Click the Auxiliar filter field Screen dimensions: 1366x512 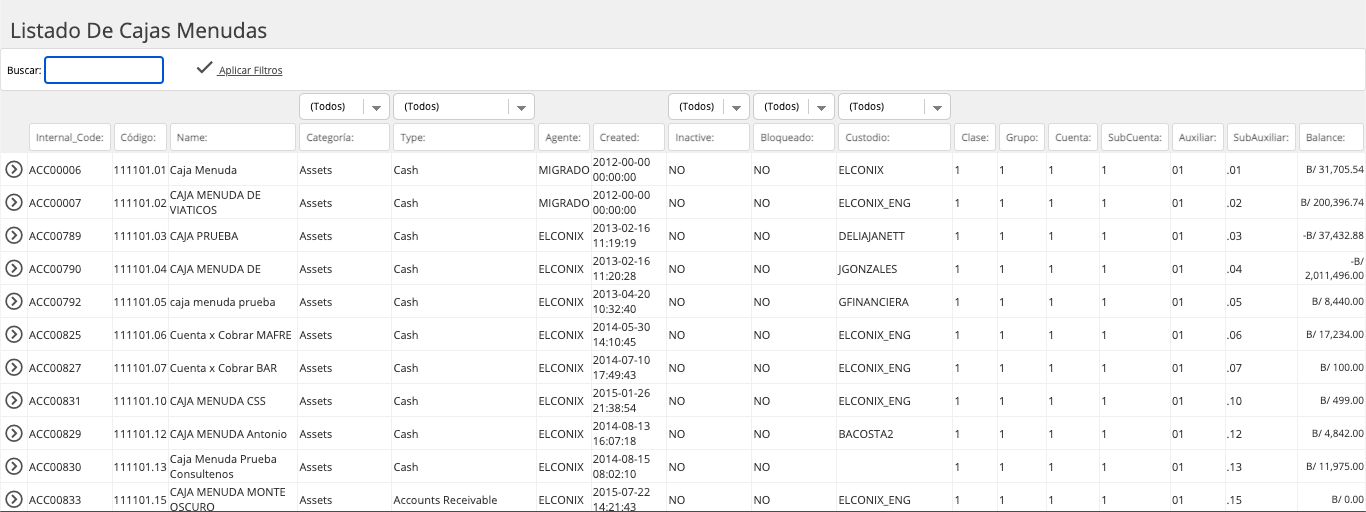1198,137
